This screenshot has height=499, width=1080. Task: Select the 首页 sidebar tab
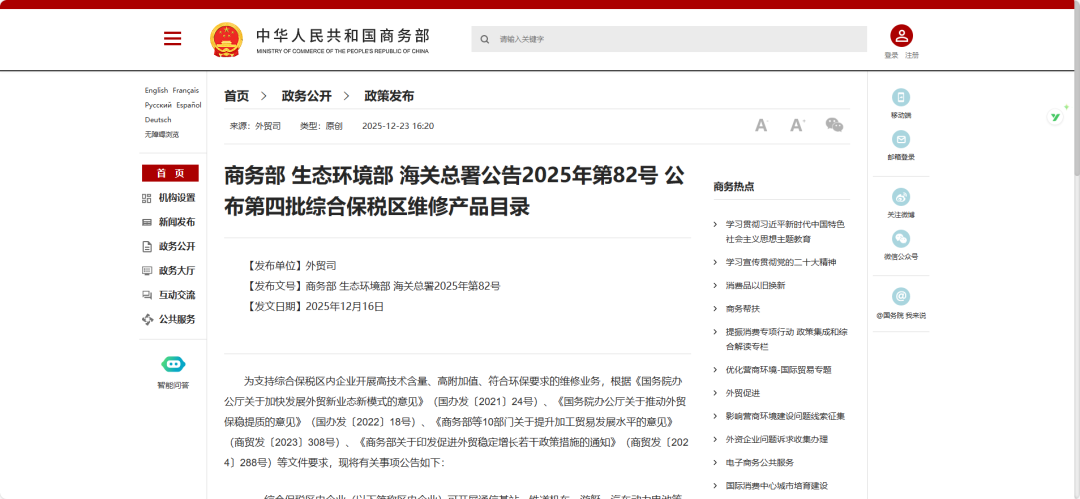click(x=170, y=173)
